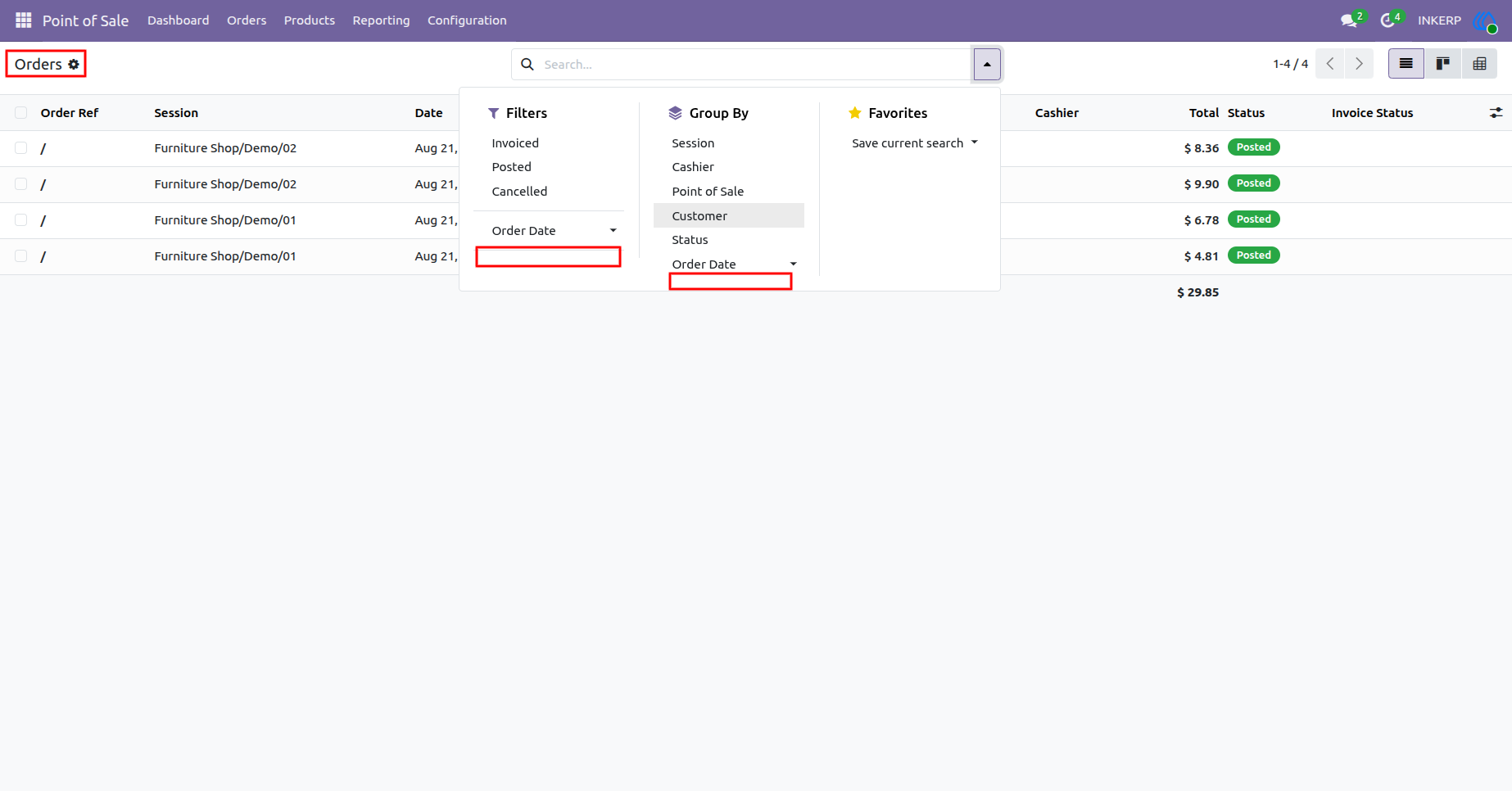This screenshot has height=791, width=1512.
Task: Sort by Invoice Status column
Action: pyautogui.click(x=1372, y=113)
